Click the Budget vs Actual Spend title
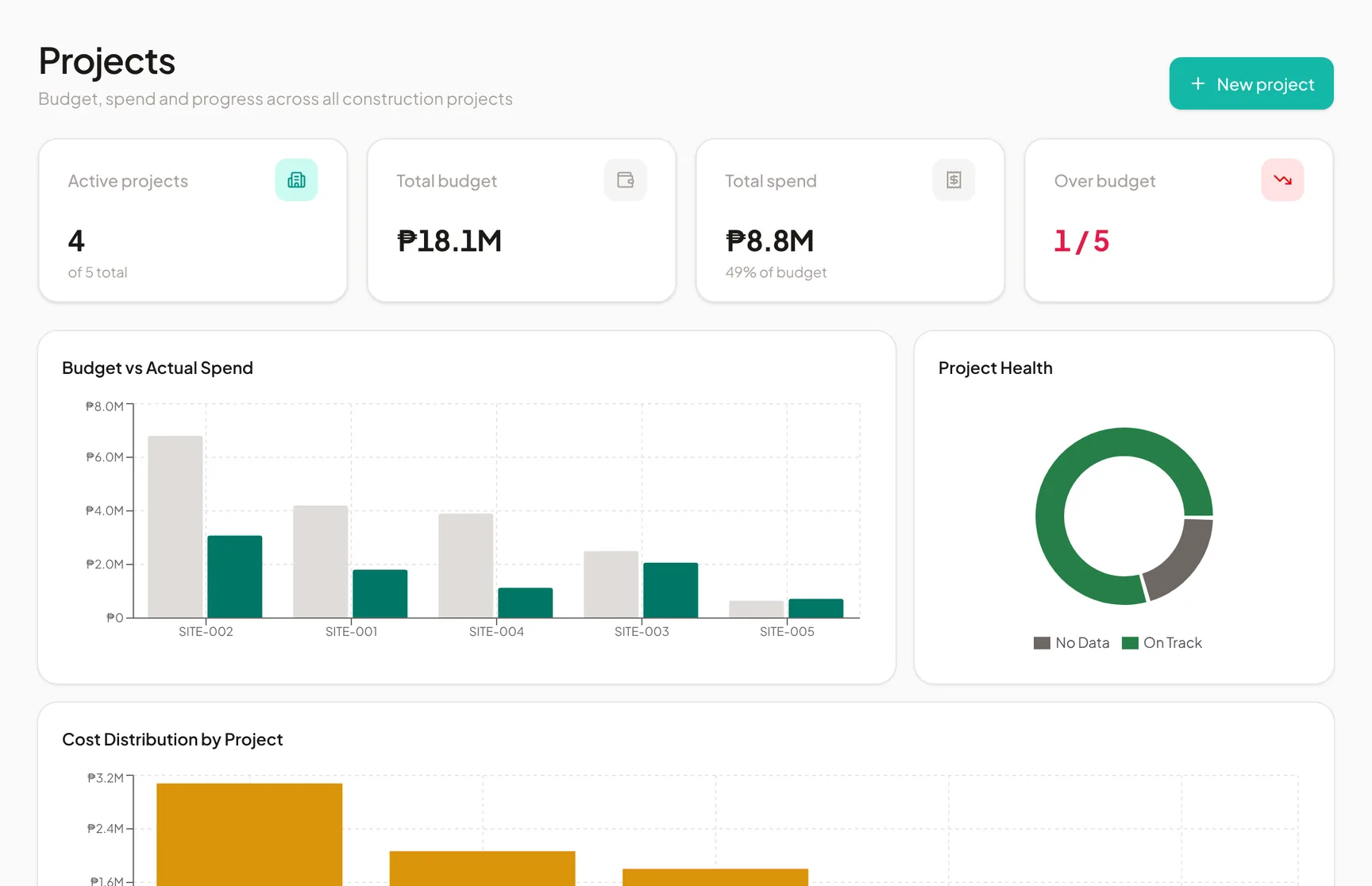 pyautogui.click(x=157, y=368)
